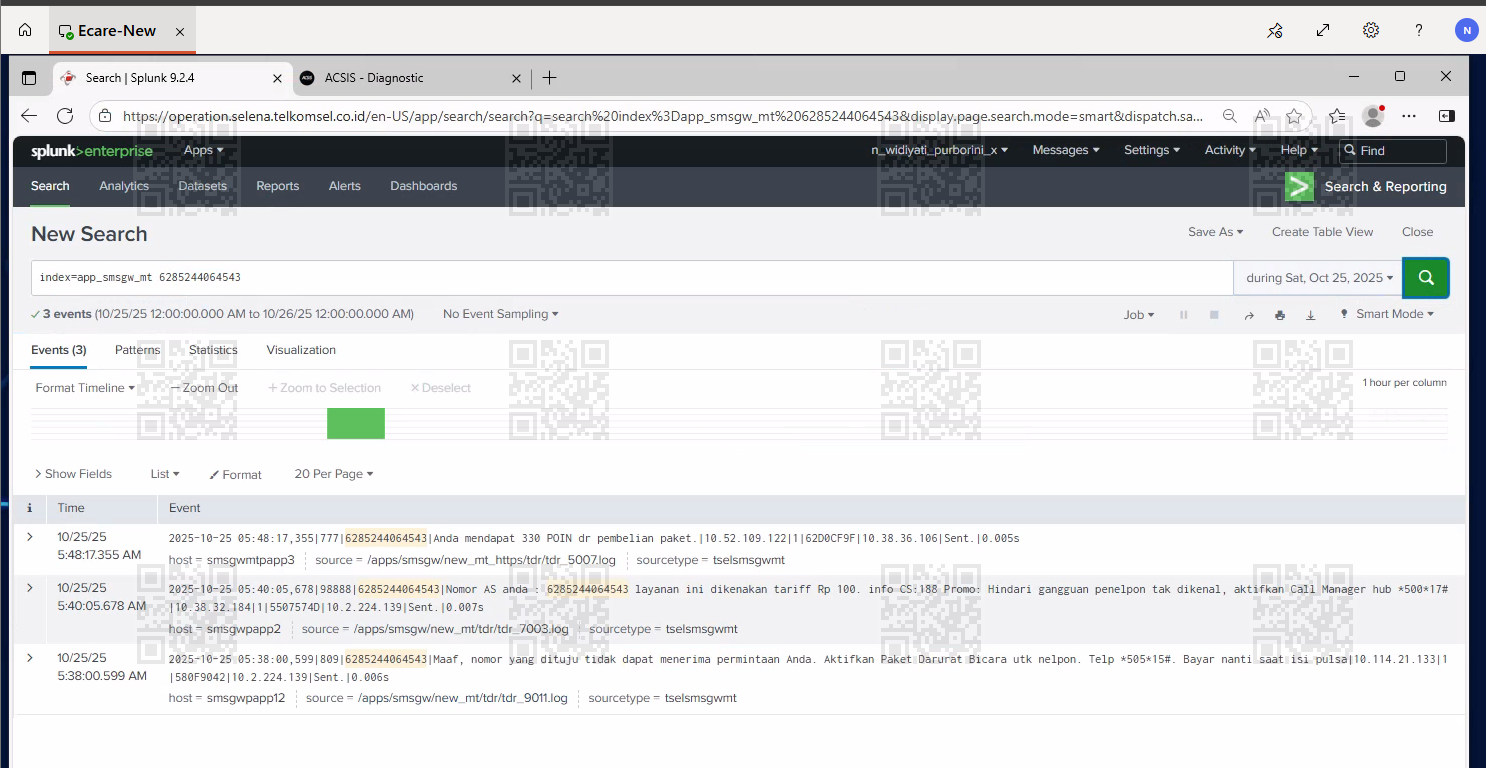Click the search query input box
1486x768 pixels.
[632, 277]
